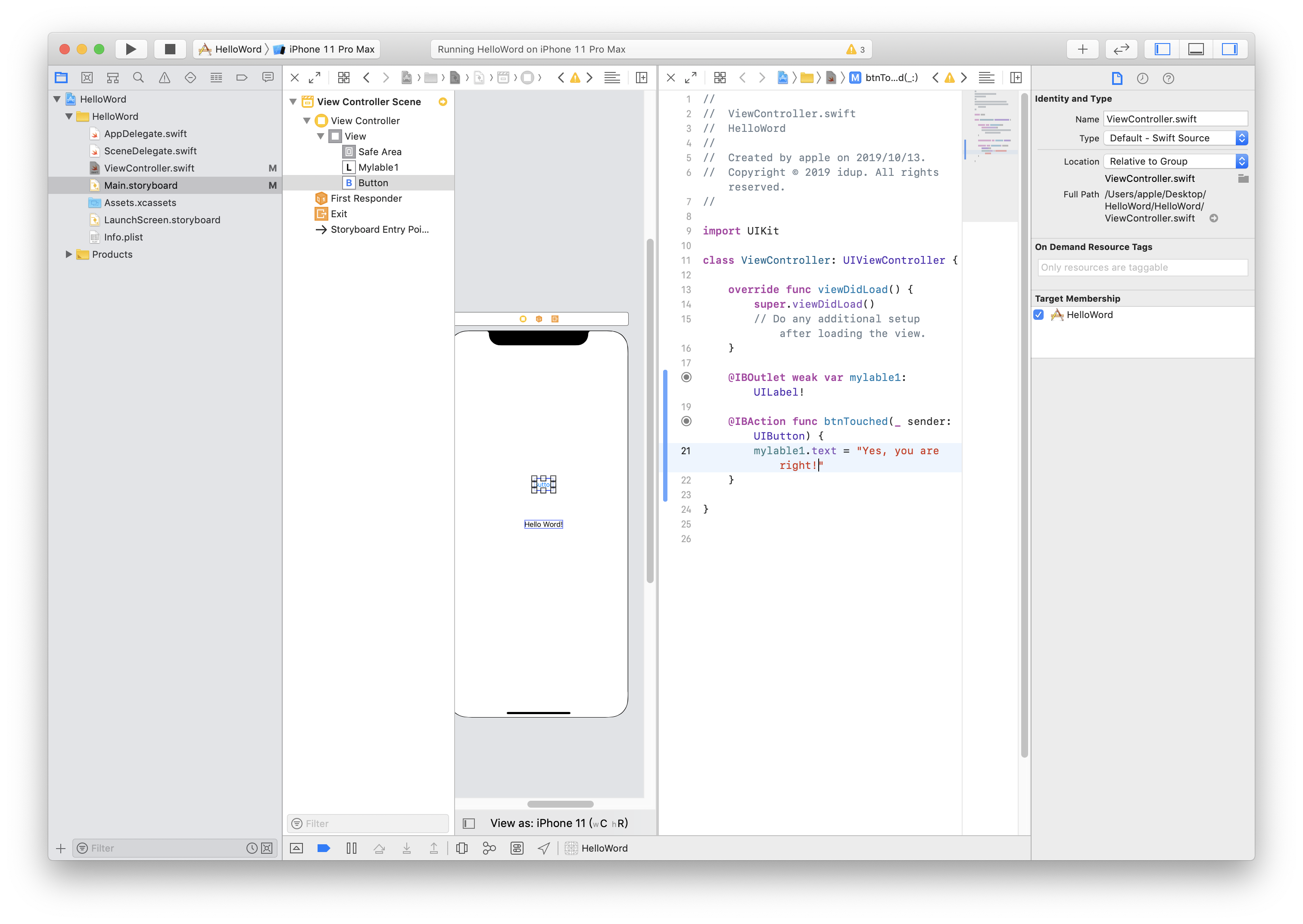Select Mylable1 in the document outline
This screenshot has width=1303, height=924.
[x=378, y=167]
